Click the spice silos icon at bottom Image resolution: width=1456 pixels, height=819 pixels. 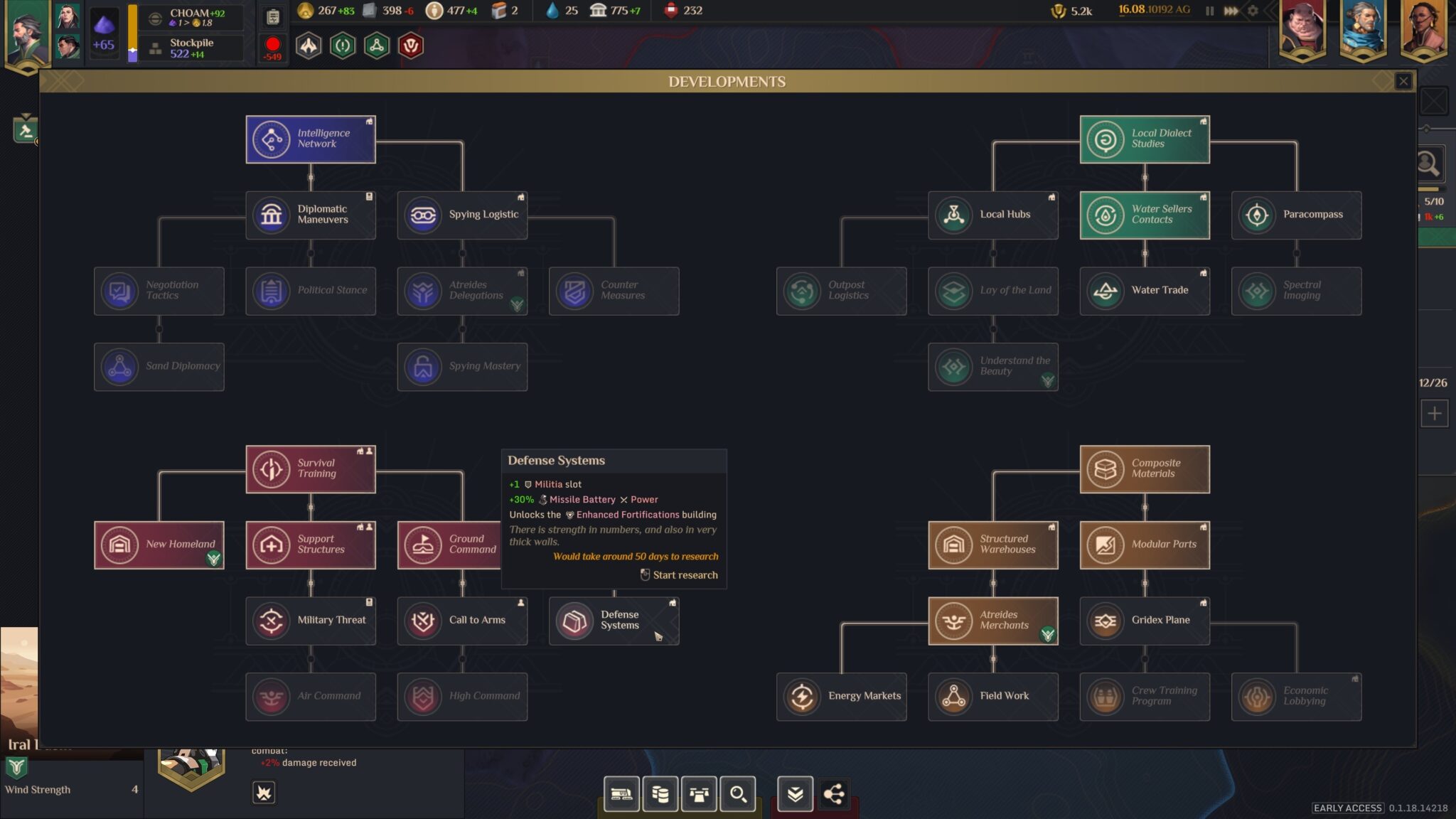click(x=660, y=793)
